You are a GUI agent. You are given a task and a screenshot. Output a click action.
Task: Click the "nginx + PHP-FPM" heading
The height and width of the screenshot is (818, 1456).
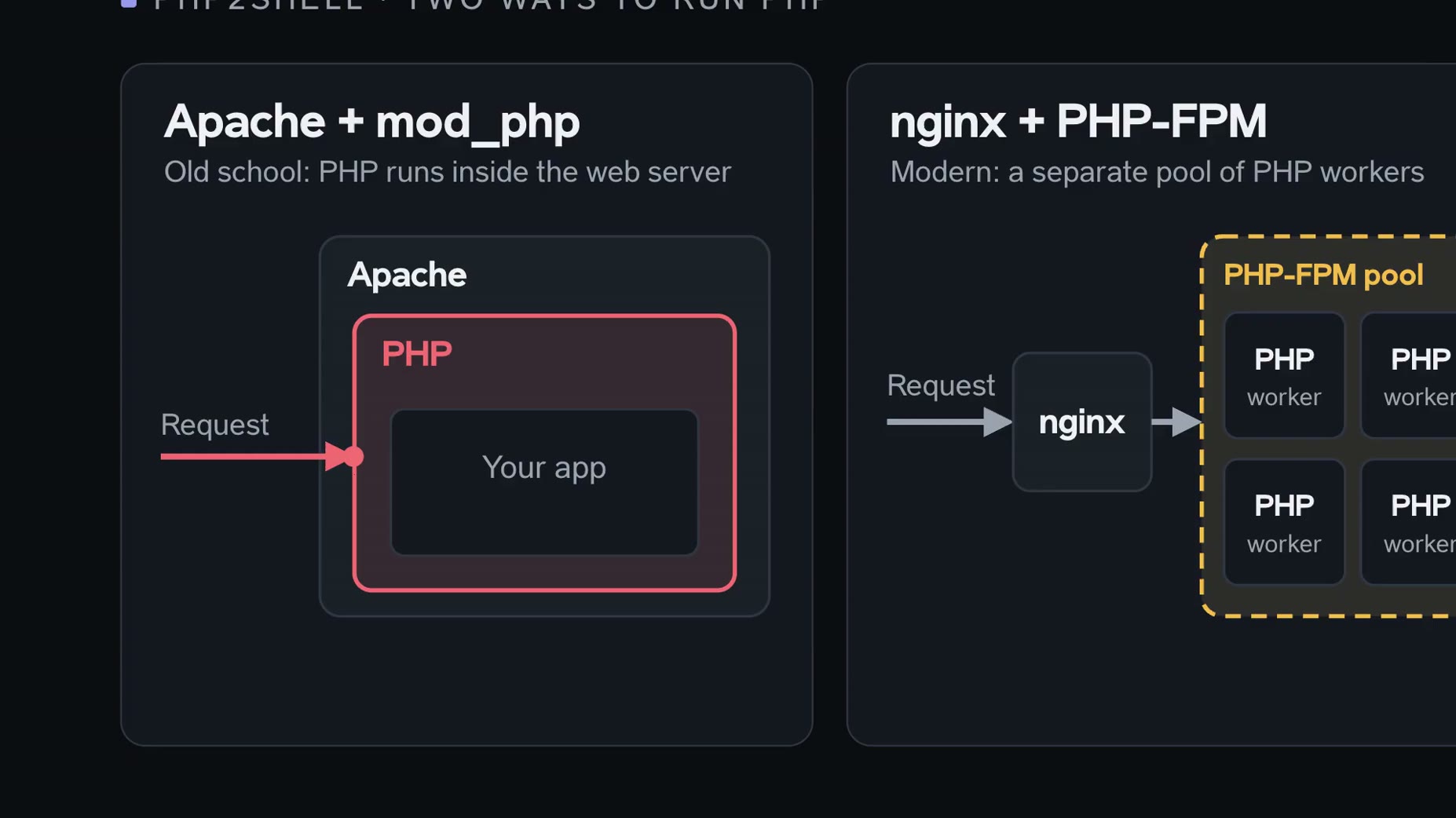[x=1077, y=122]
